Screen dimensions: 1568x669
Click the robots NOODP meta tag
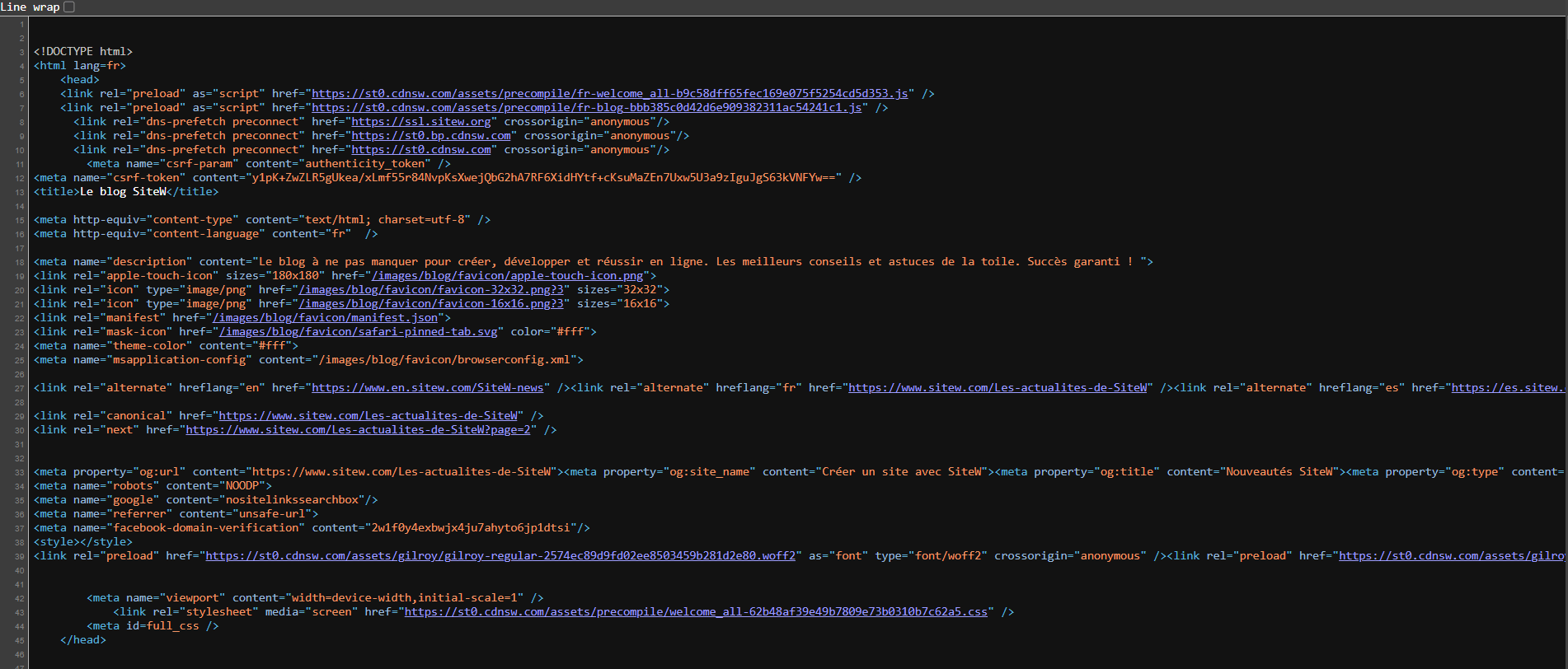click(153, 486)
